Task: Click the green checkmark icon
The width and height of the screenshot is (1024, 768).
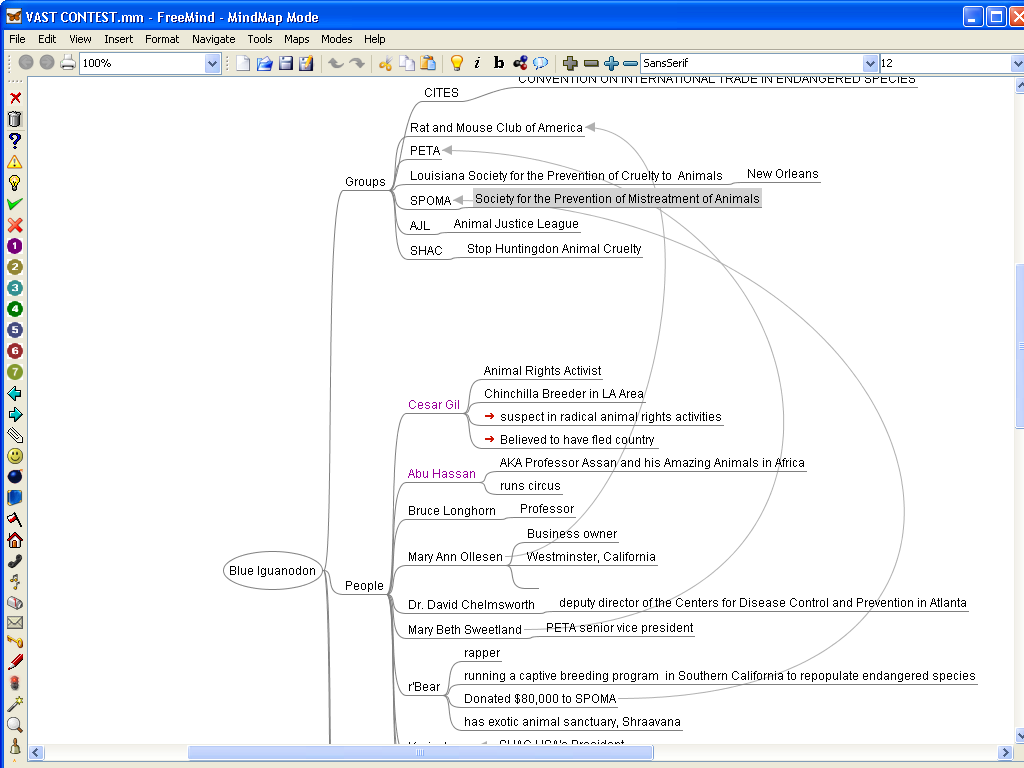Action: pyautogui.click(x=15, y=204)
